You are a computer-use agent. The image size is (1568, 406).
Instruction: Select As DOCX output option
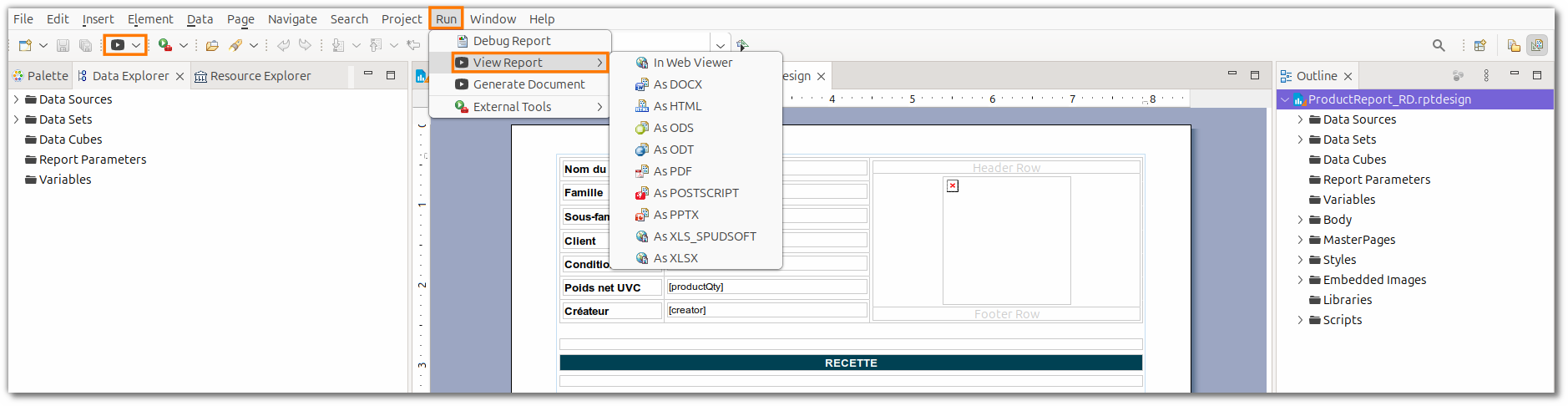coord(696,84)
